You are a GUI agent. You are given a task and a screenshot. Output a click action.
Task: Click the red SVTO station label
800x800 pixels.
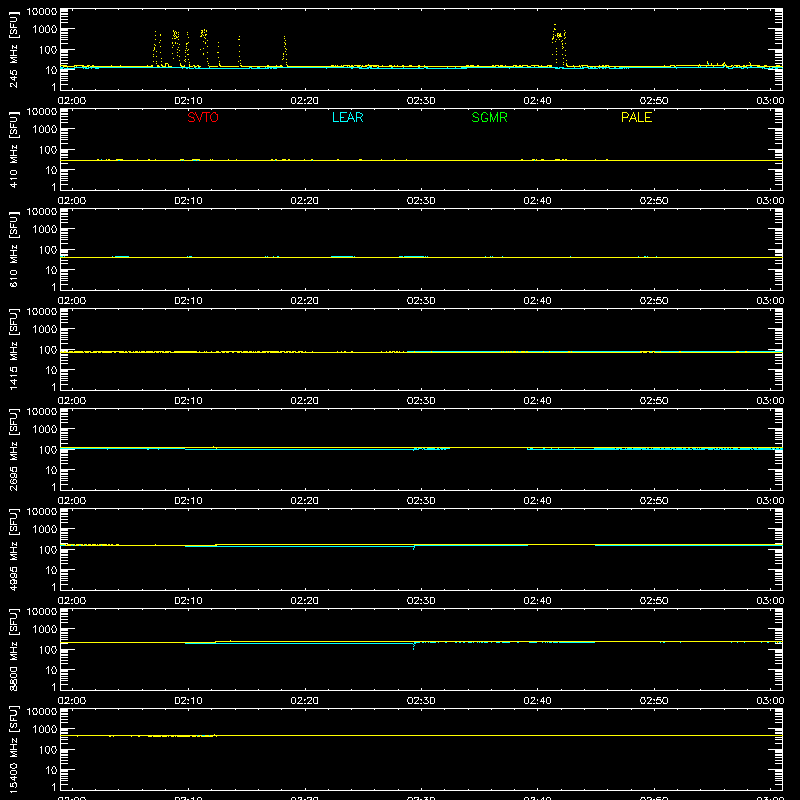203,117
